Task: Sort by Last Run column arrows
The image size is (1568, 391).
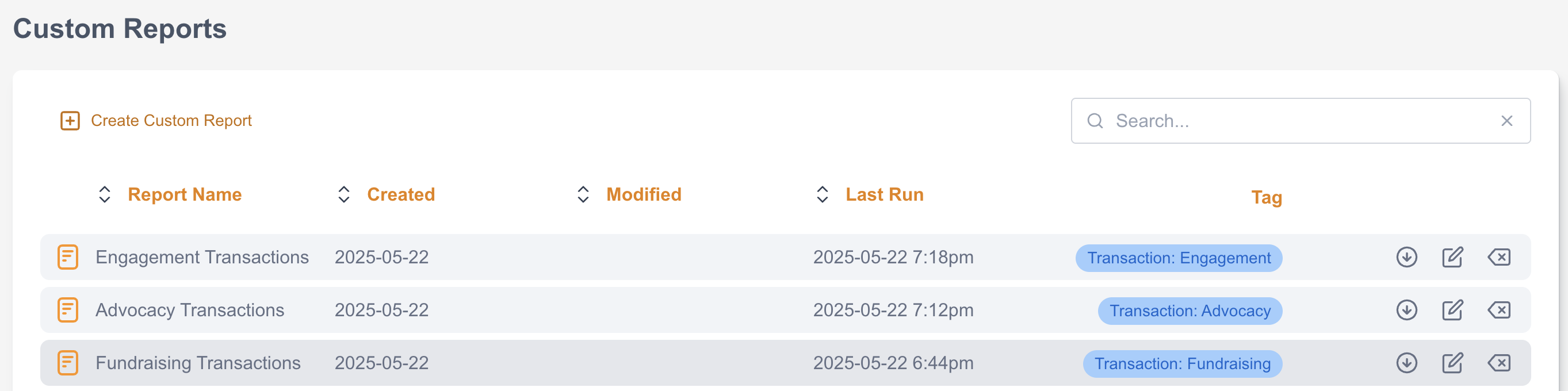Action: [823, 194]
